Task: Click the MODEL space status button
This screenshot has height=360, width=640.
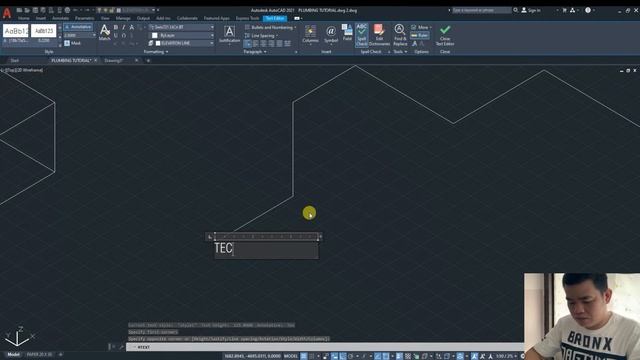Action: 291,356
